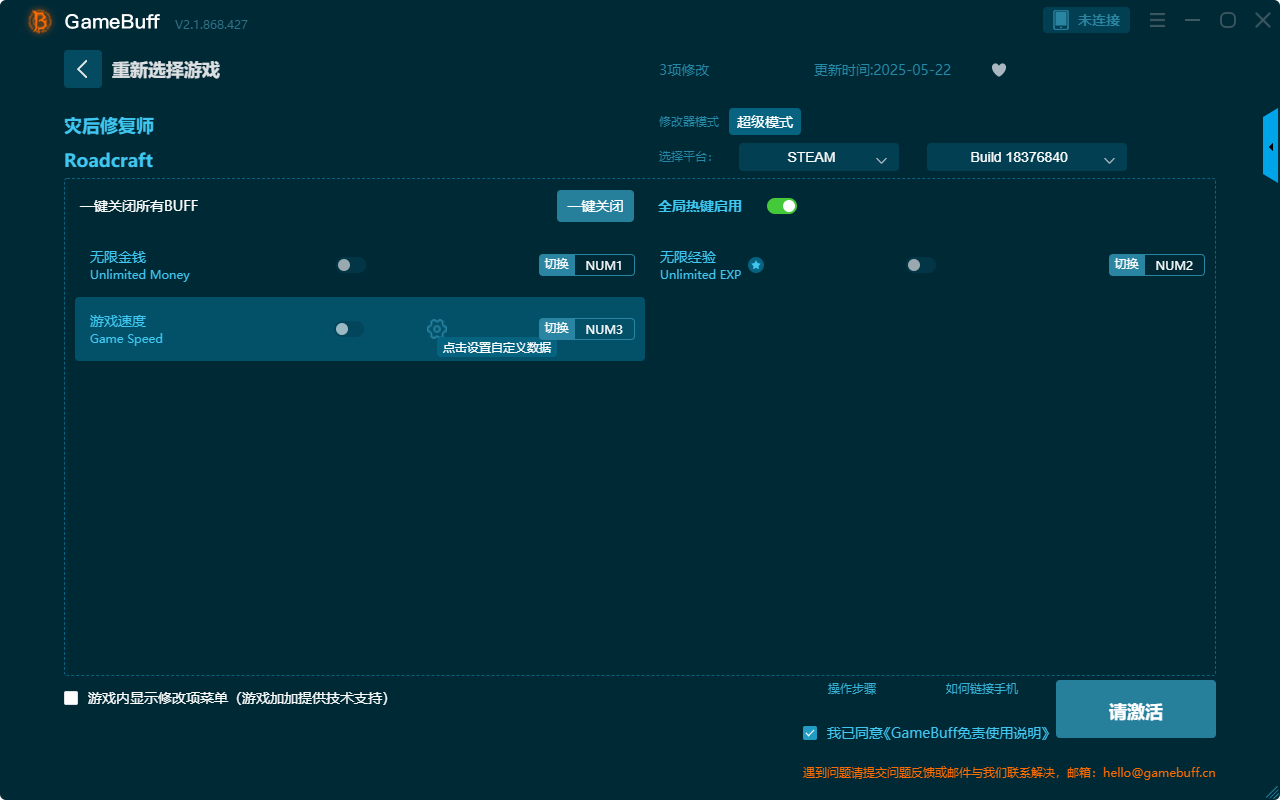Image resolution: width=1280 pixels, height=800 pixels.
Task: Click the Unlimited EXP label
Action: pyautogui.click(x=700, y=275)
